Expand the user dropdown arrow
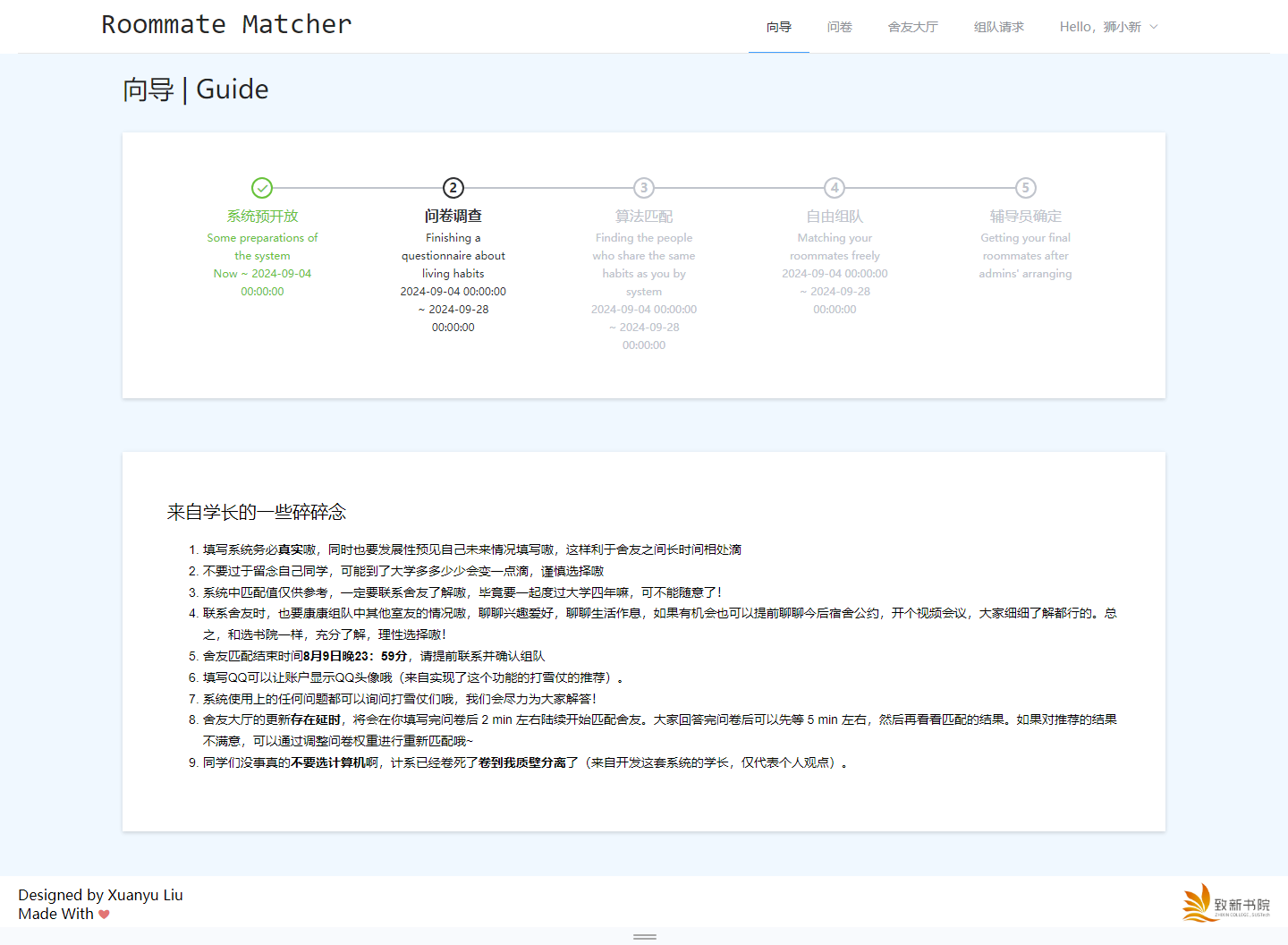 [1154, 27]
